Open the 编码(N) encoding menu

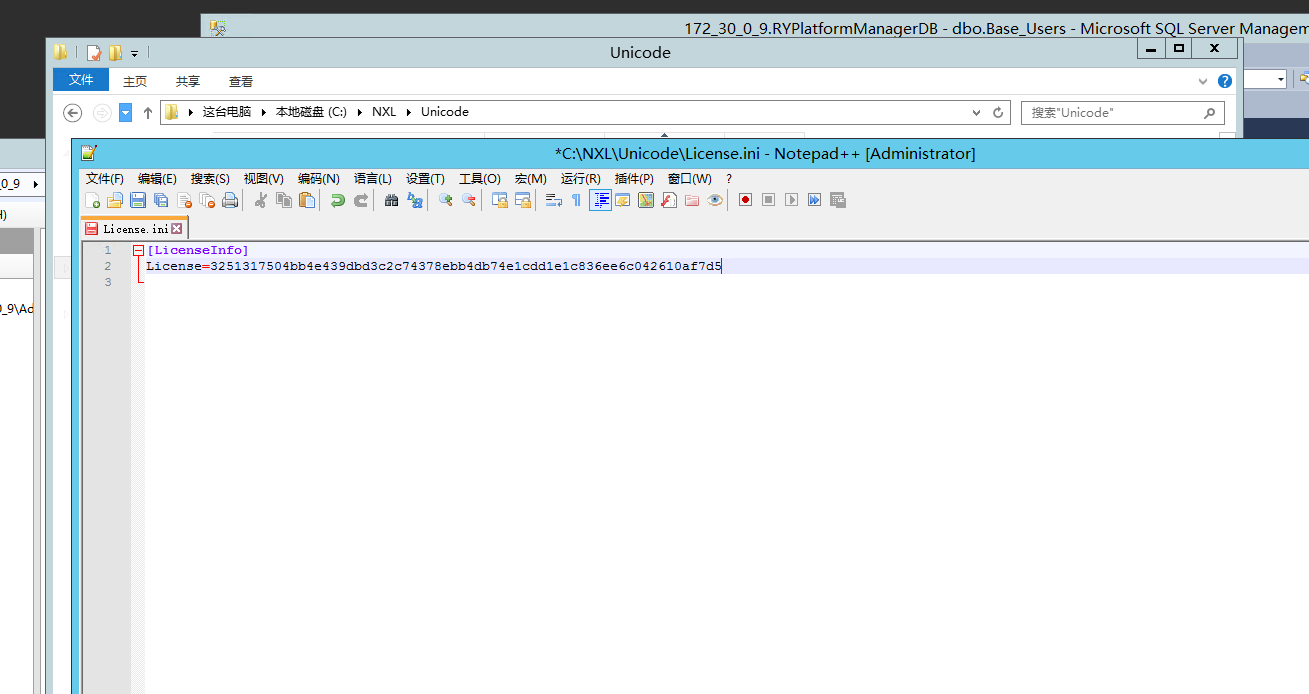[x=318, y=179]
